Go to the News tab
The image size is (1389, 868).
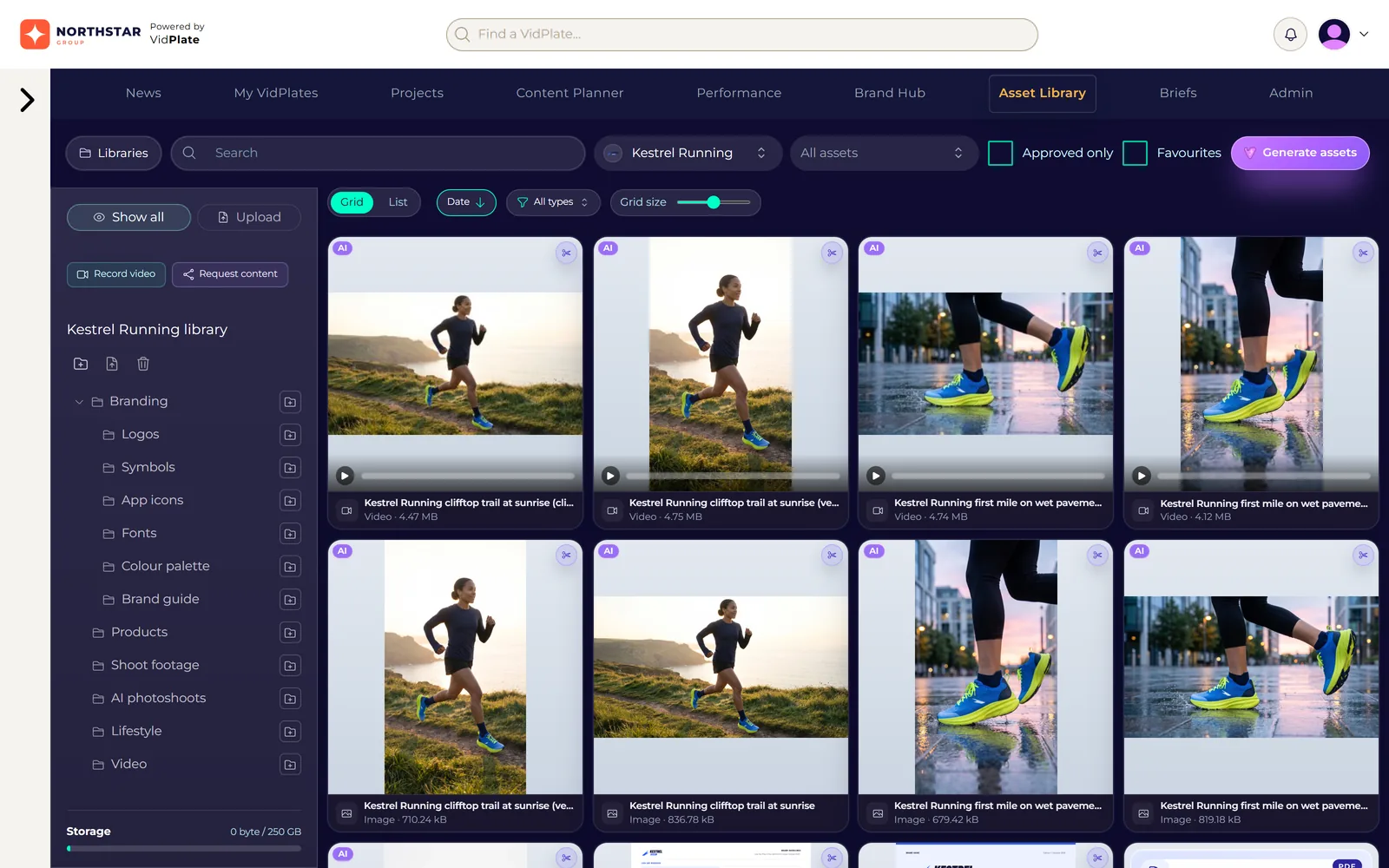pyautogui.click(x=143, y=93)
